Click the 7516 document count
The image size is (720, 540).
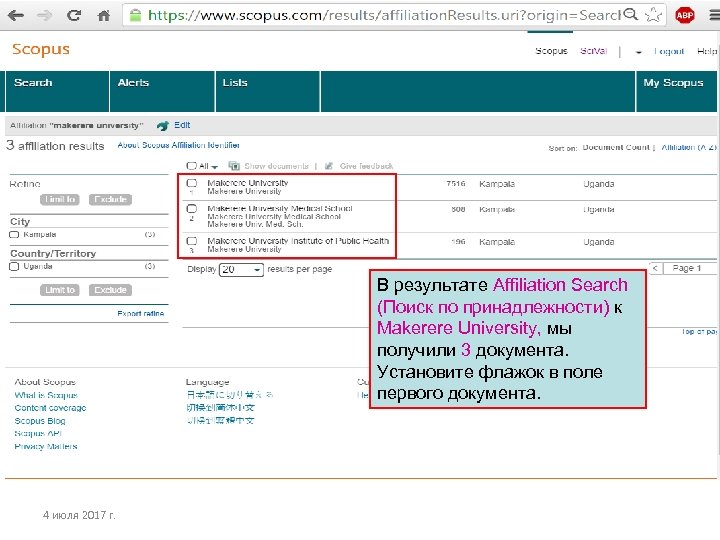click(x=456, y=184)
